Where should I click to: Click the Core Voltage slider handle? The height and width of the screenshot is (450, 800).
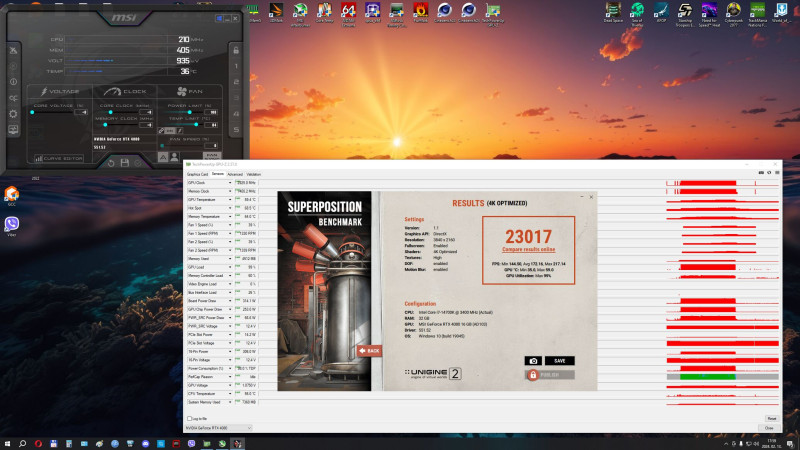[x=32, y=112]
